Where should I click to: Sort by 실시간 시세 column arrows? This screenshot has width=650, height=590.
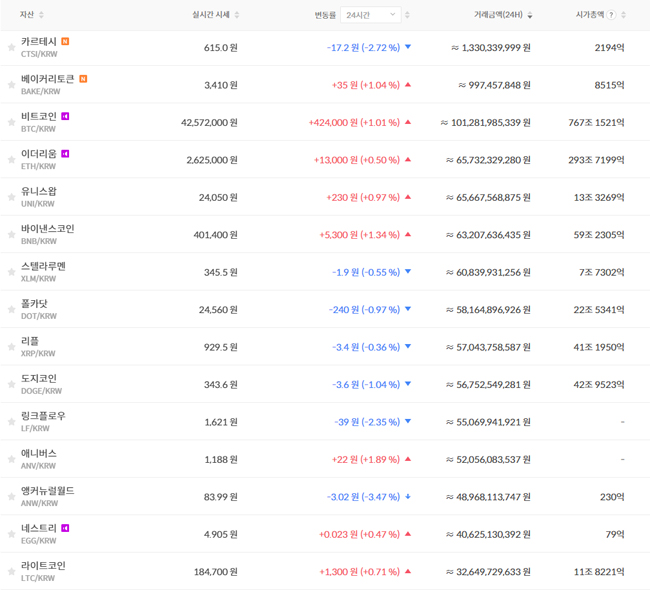237,15
